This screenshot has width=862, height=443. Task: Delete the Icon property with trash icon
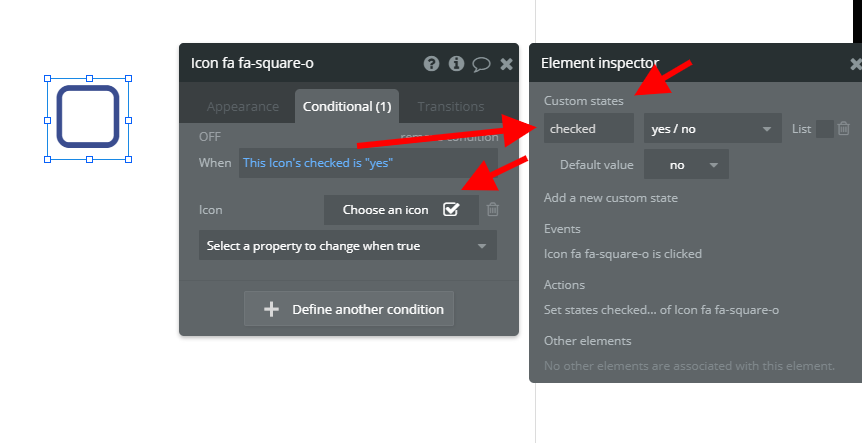coord(493,209)
